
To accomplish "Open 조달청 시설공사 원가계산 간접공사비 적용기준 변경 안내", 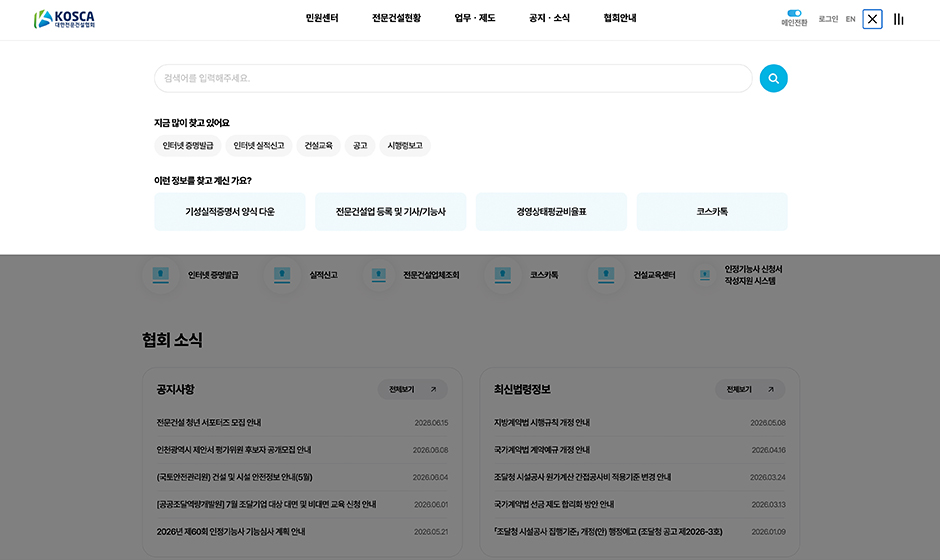I will (583, 477).
